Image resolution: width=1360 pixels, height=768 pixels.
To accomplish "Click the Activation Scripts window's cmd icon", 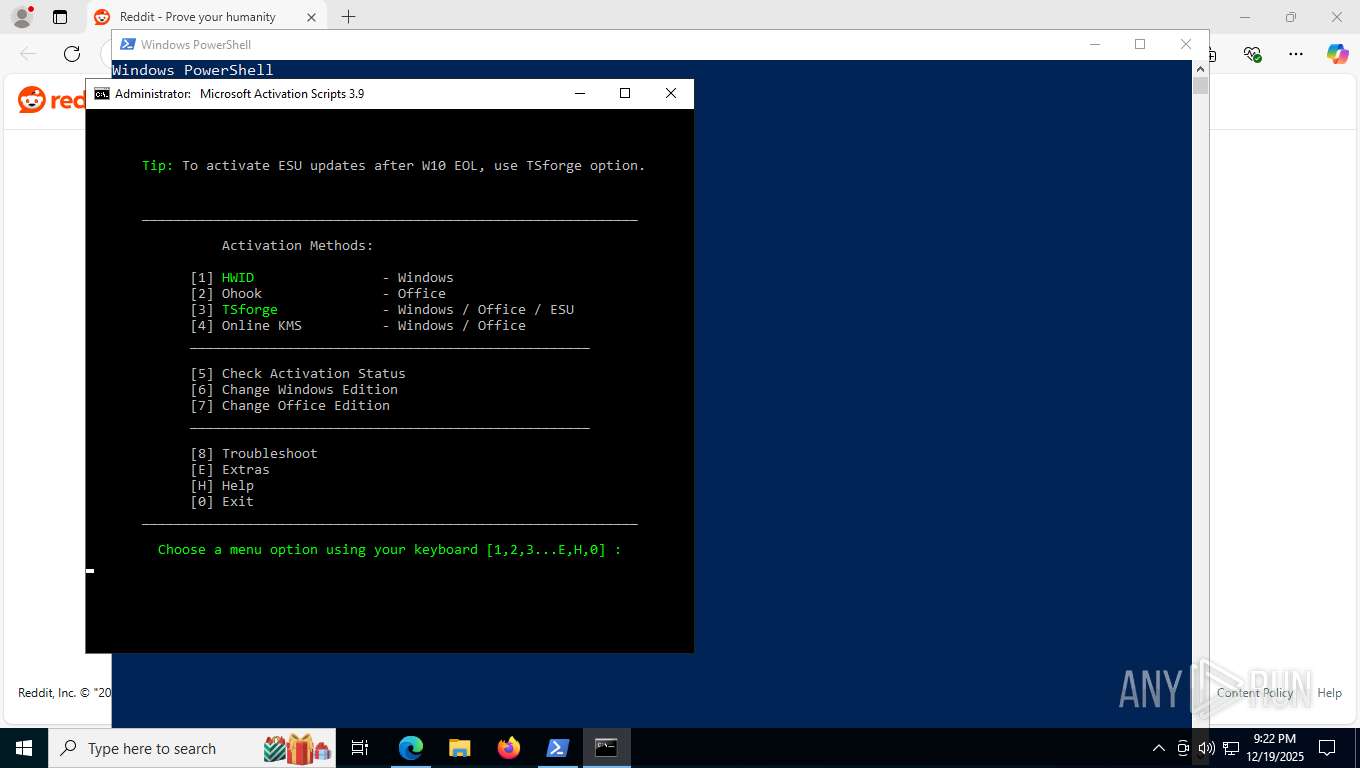I will 102,94.
